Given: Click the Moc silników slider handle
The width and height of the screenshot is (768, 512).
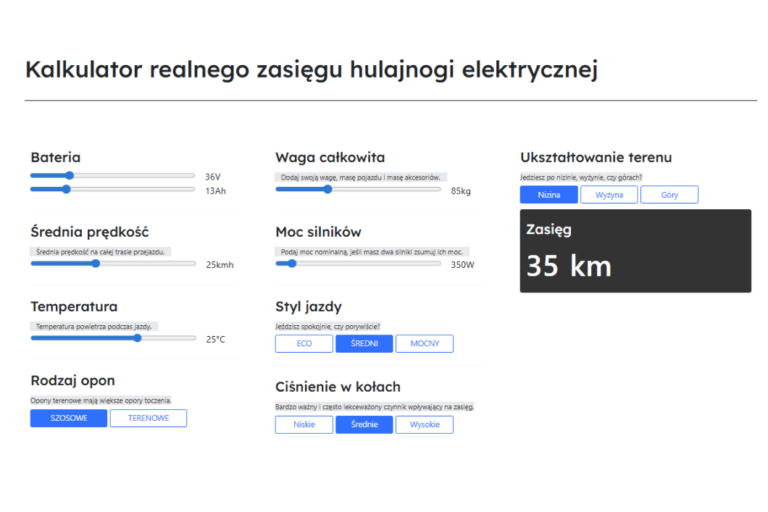Looking at the screenshot, I should pyautogui.click(x=292, y=264).
